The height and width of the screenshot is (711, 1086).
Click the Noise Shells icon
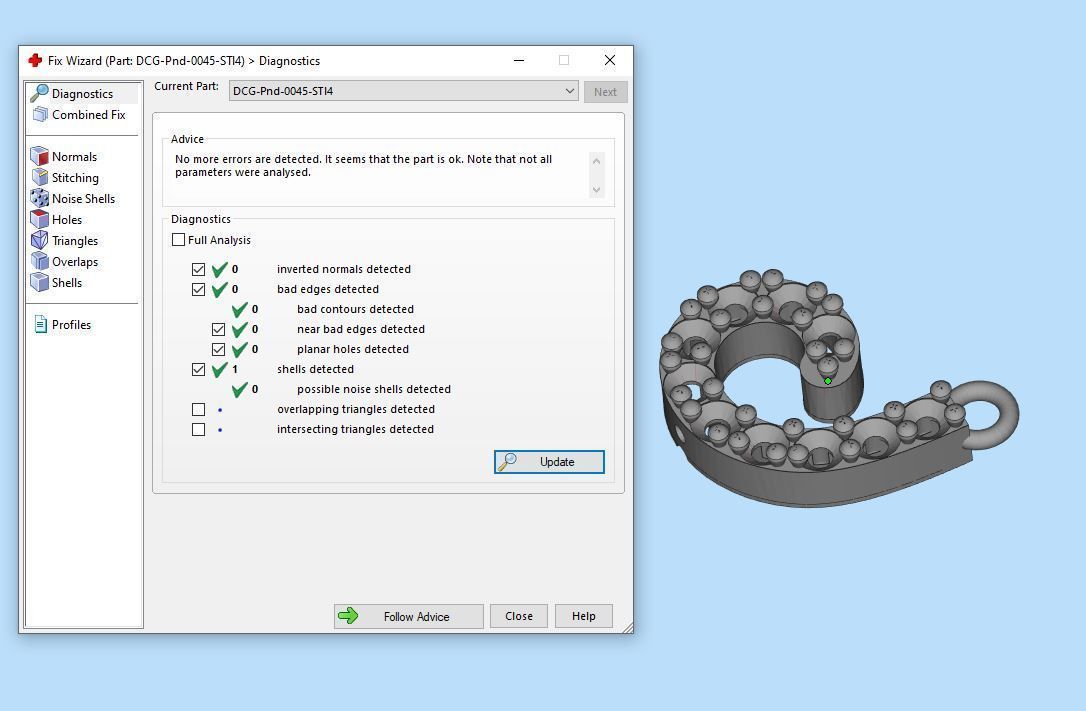point(39,198)
